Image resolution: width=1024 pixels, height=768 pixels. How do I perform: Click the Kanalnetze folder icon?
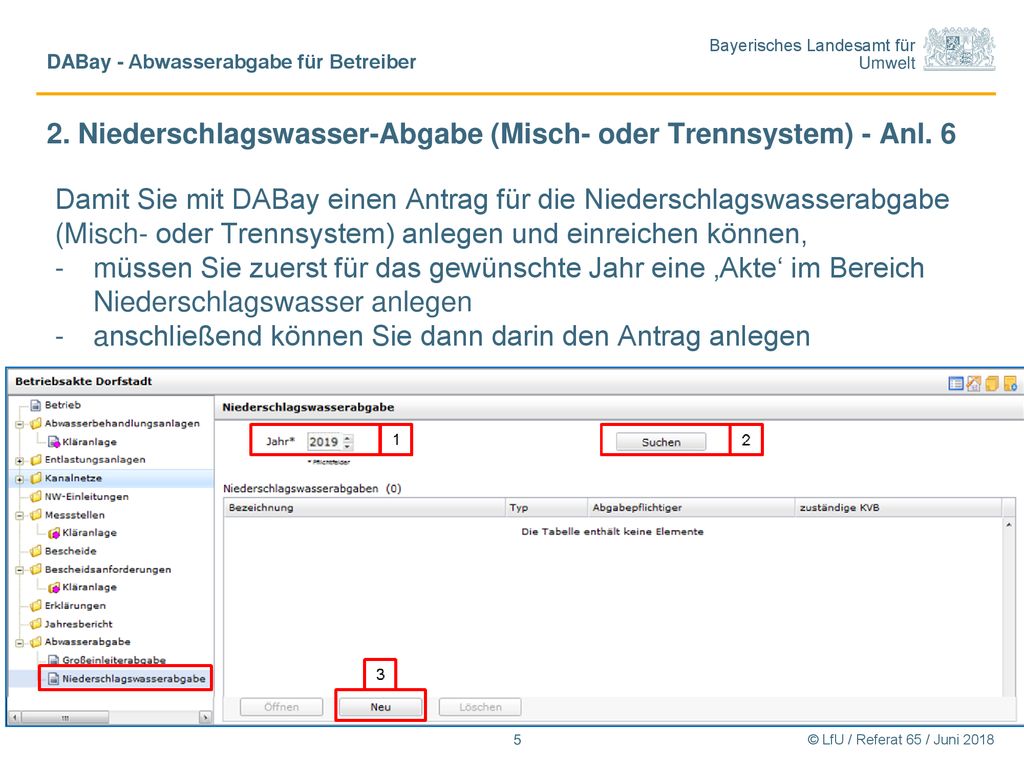pos(36,478)
